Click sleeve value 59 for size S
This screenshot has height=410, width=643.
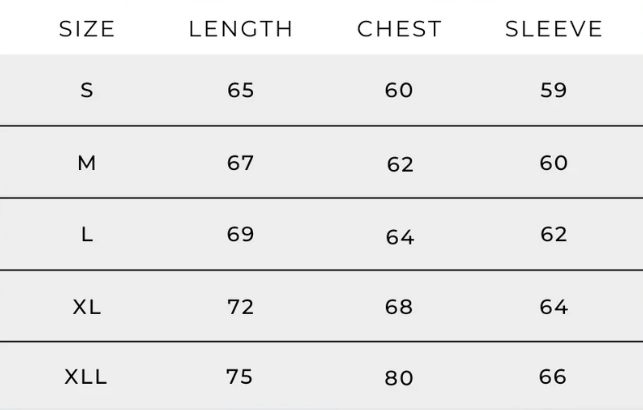tap(554, 90)
